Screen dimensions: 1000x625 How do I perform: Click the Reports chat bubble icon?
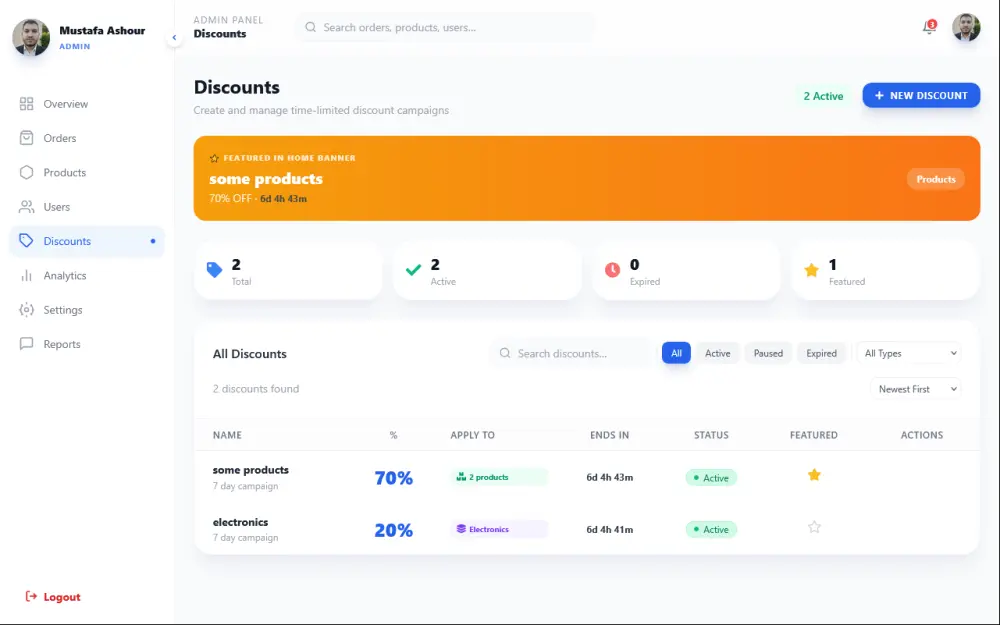point(26,344)
